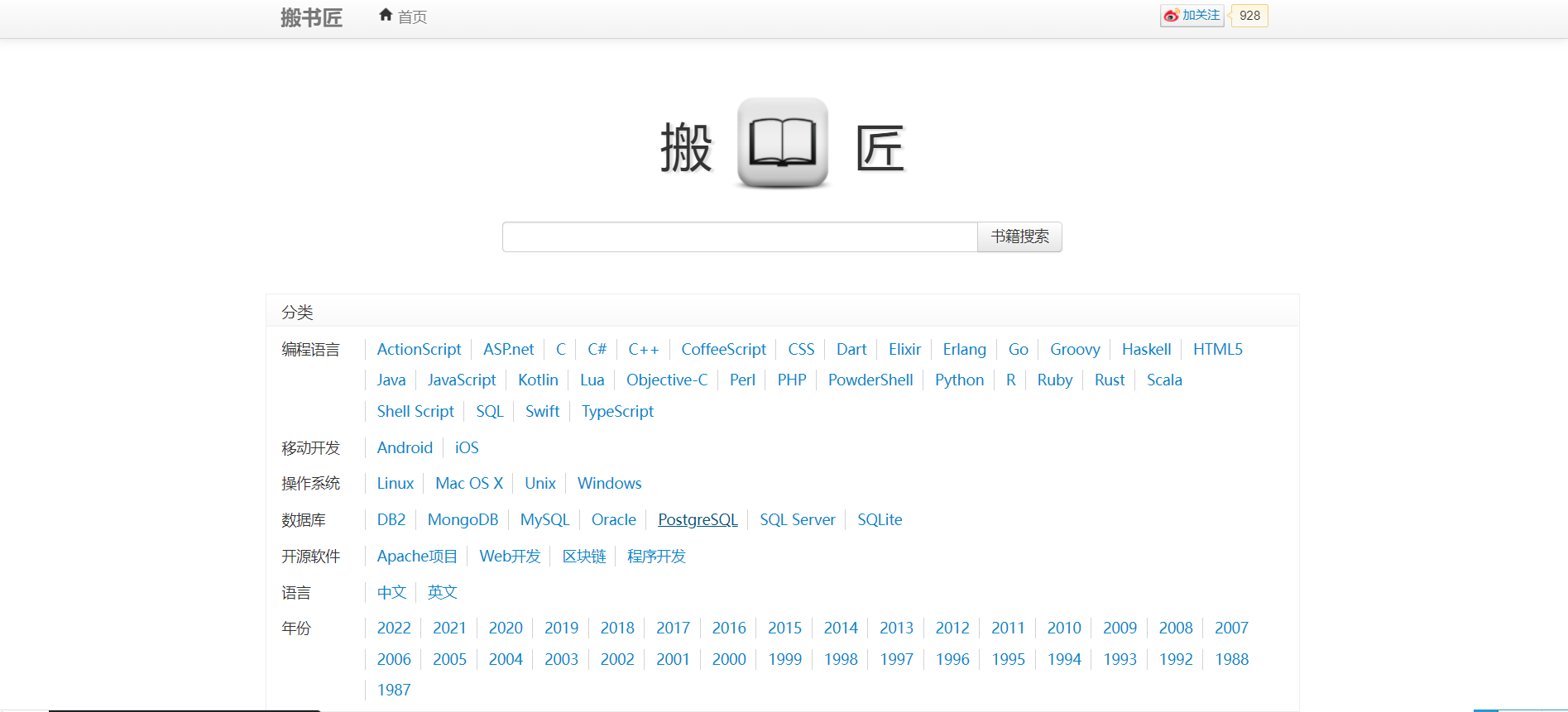Focus the book search input field
1568x712 pixels.
coord(739,237)
